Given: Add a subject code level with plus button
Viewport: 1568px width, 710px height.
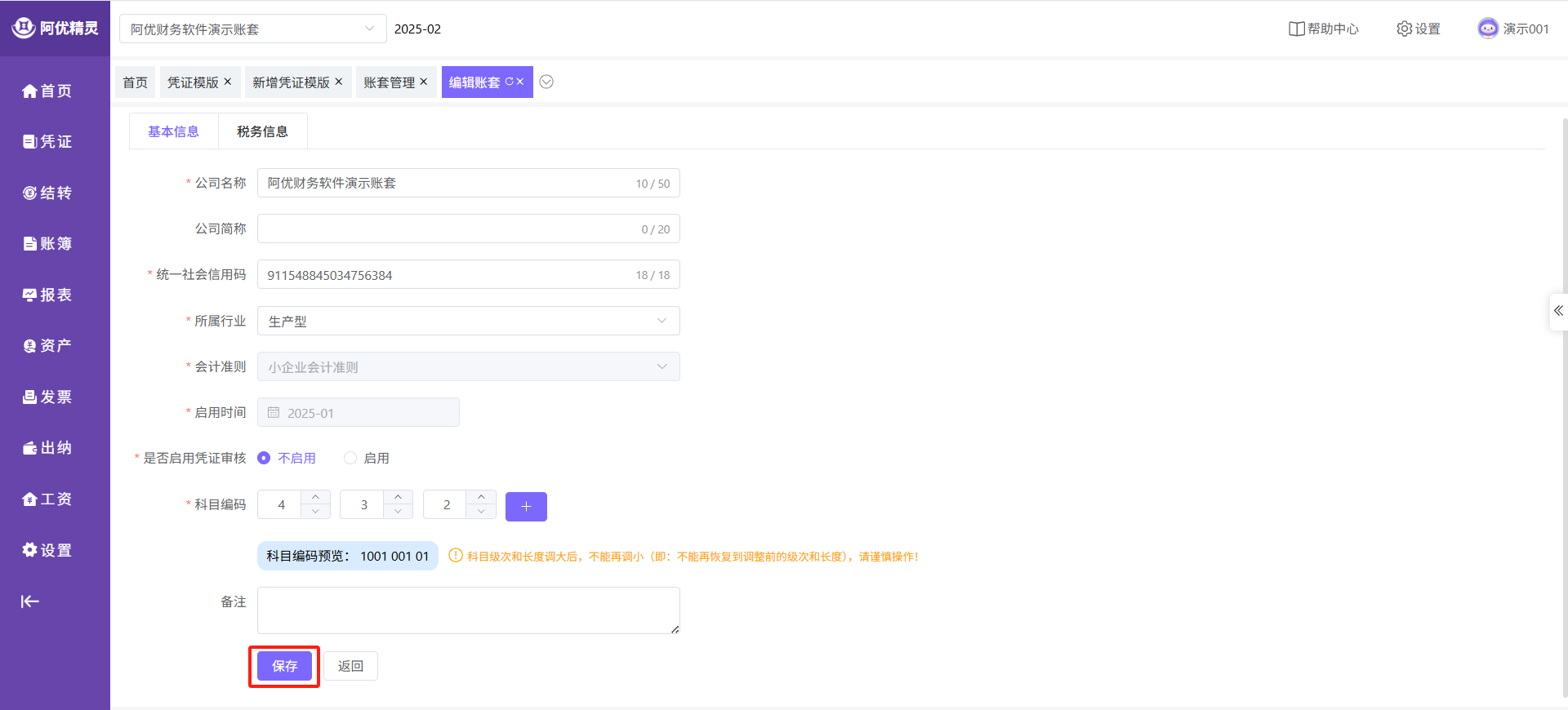Looking at the screenshot, I should [526, 506].
